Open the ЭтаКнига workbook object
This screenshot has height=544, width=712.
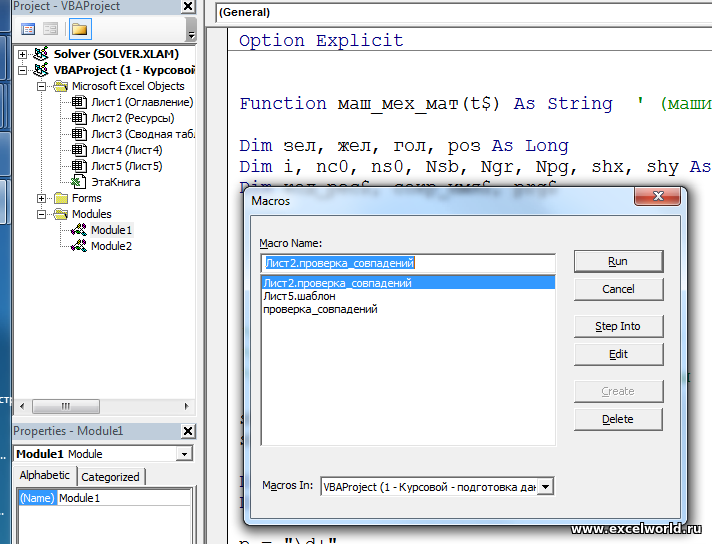pyautogui.click(x=114, y=182)
